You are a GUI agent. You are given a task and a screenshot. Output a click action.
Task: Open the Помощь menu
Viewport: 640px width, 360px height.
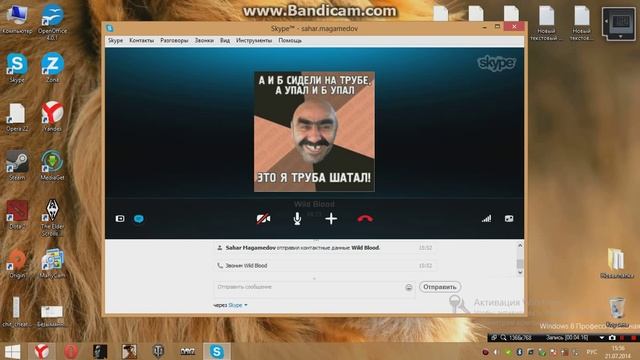click(290, 40)
